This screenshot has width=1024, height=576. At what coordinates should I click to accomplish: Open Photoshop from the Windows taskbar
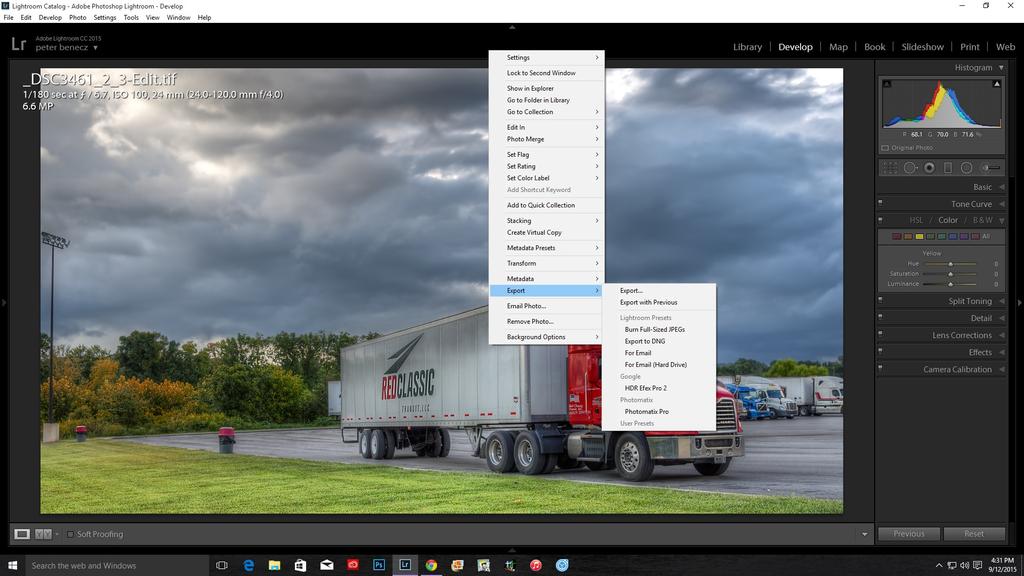379,565
